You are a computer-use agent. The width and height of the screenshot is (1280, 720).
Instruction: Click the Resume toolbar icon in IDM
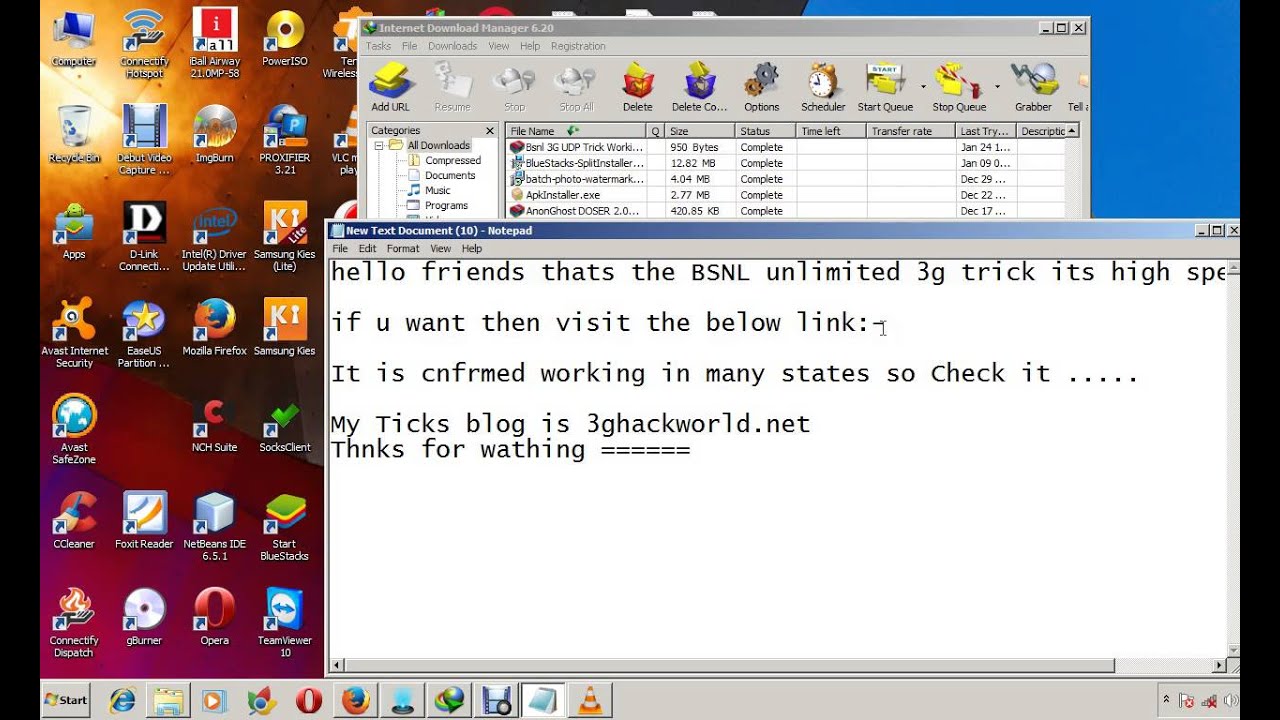click(x=452, y=87)
